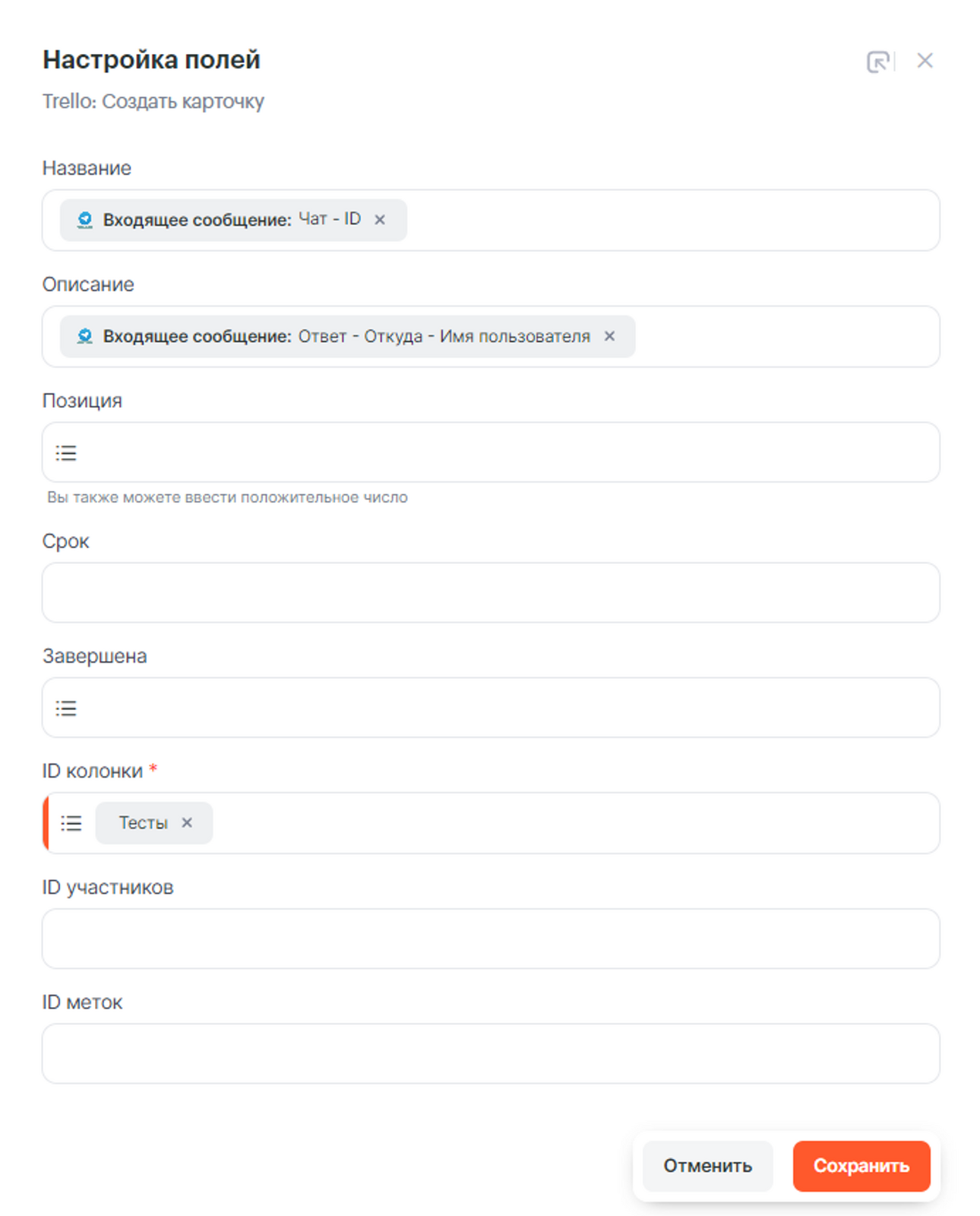Click into the ID меток field
The image size is (980, 1216).
[491, 1053]
